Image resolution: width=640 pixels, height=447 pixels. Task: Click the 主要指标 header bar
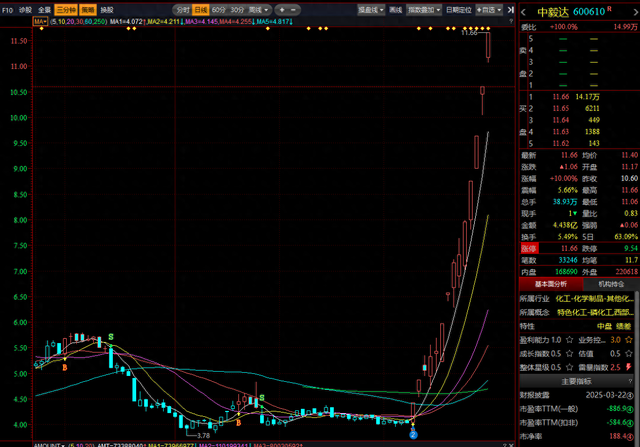tap(576, 381)
